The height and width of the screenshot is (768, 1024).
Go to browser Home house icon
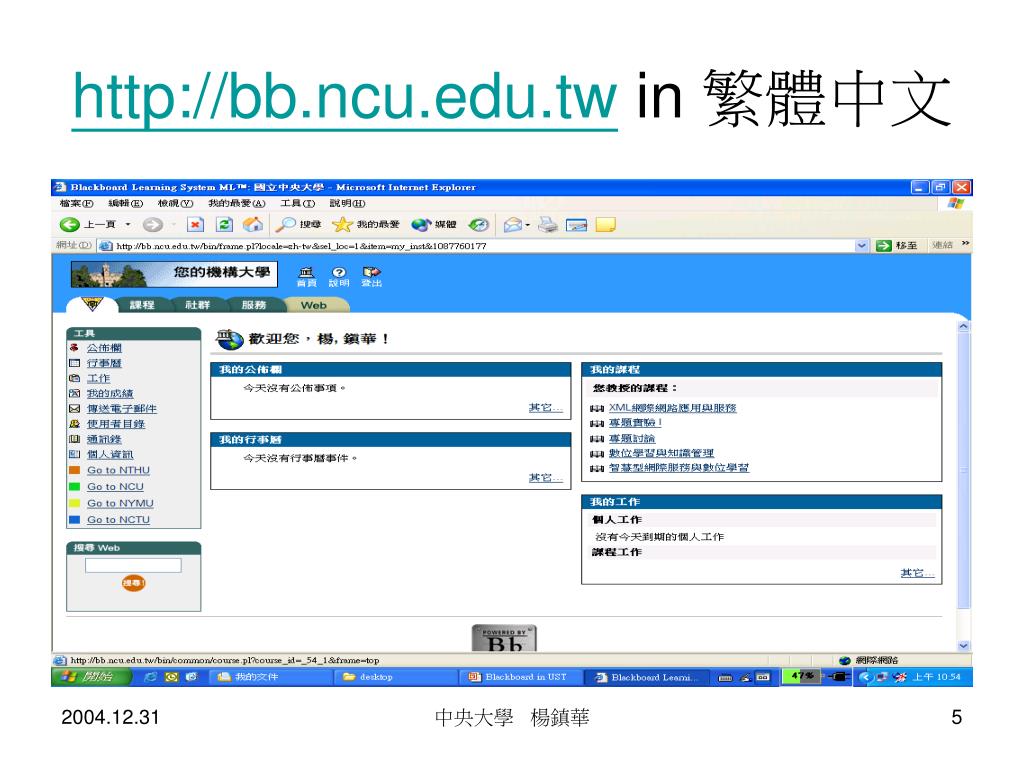[253, 225]
